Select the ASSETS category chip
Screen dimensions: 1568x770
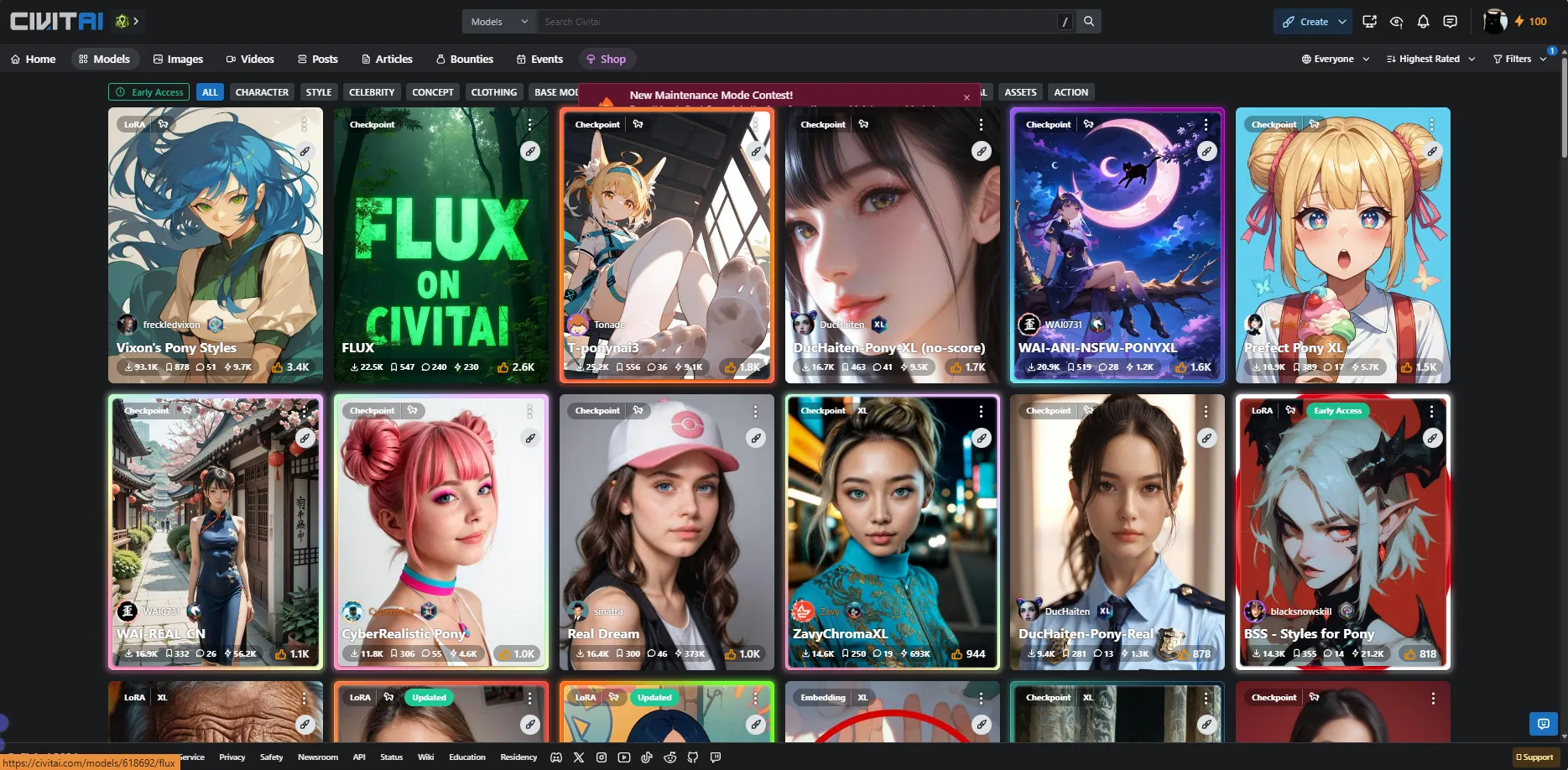coord(1020,92)
